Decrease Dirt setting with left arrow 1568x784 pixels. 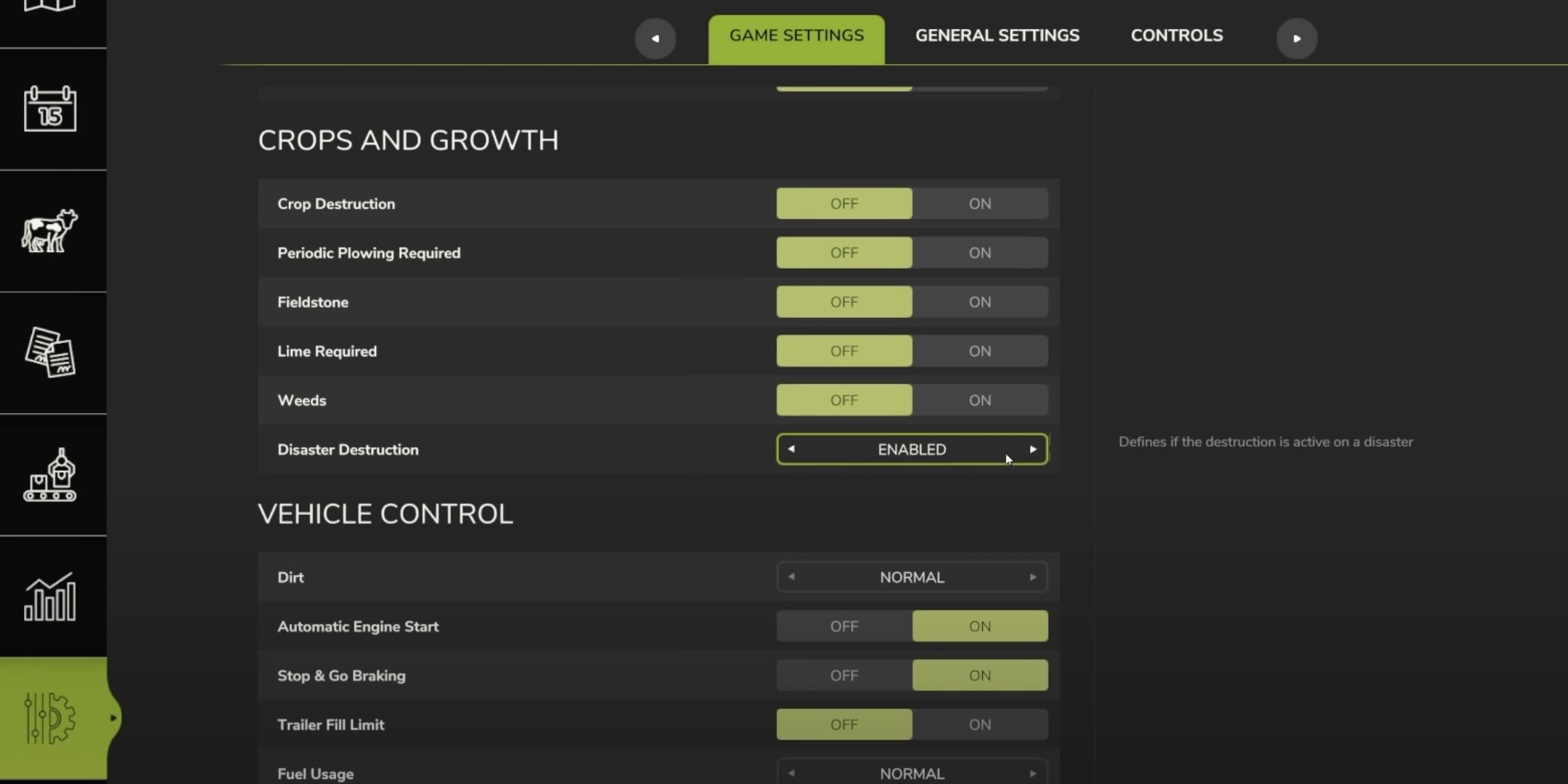[791, 577]
